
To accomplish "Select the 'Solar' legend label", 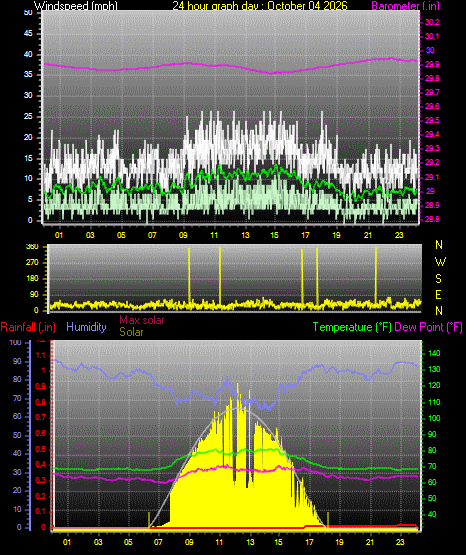I will coord(131,332).
